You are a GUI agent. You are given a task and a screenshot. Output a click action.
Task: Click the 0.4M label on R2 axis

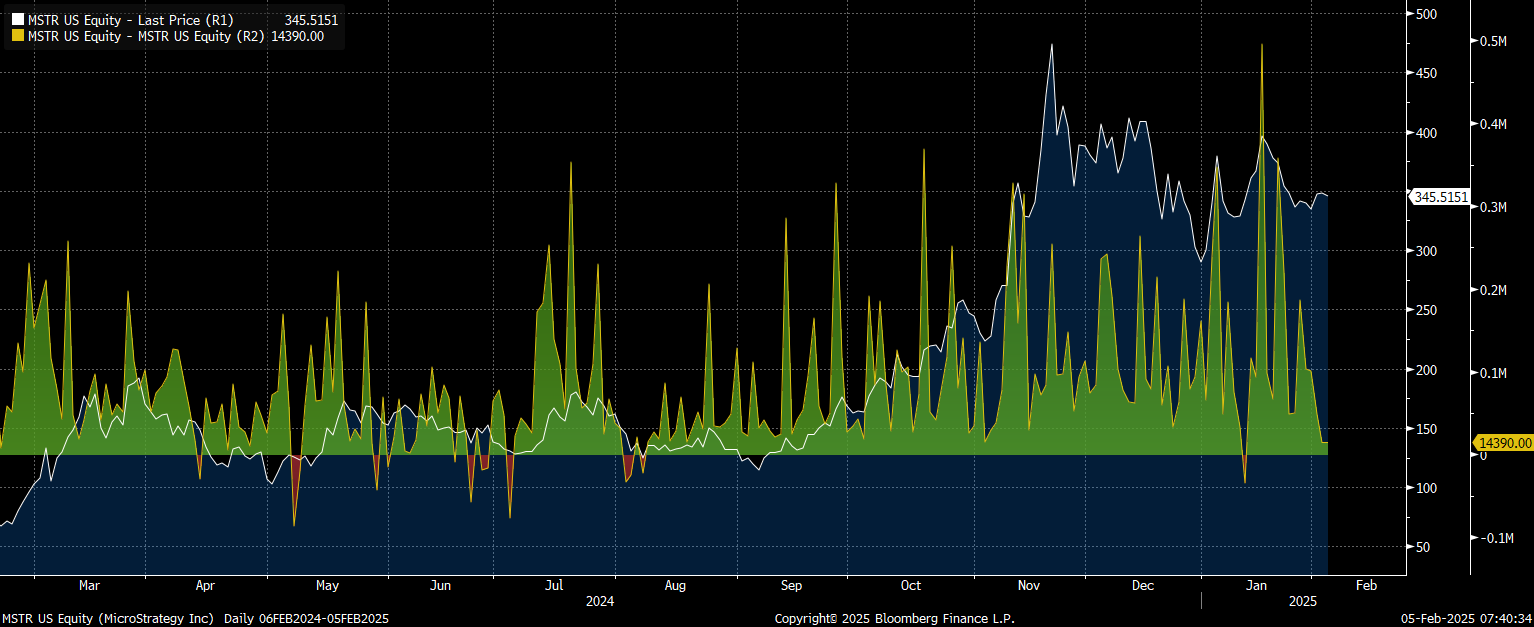(x=1493, y=124)
